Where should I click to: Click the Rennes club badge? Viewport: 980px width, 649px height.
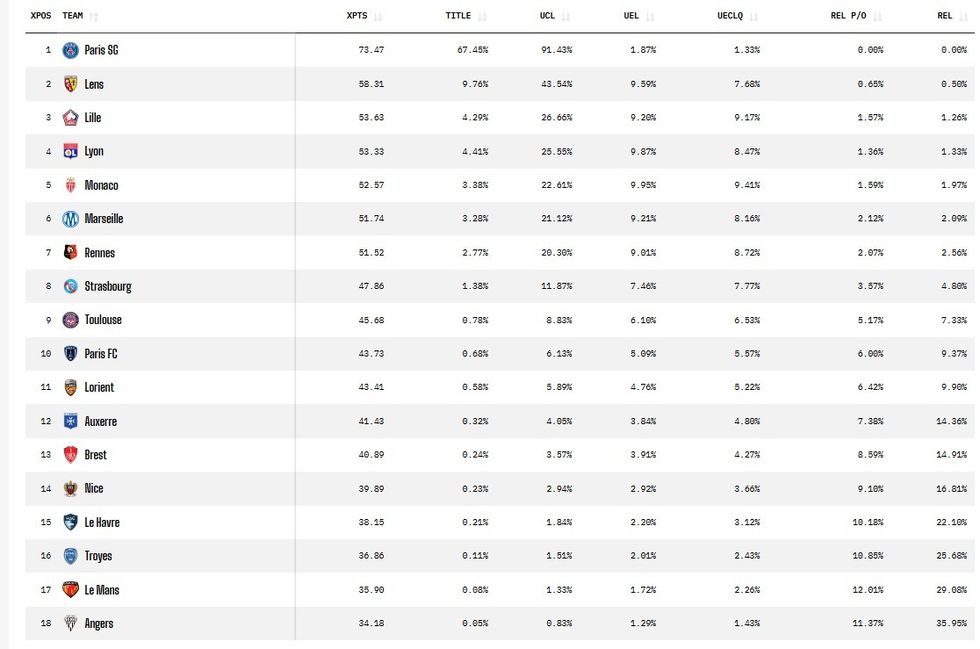click(71, 253)
